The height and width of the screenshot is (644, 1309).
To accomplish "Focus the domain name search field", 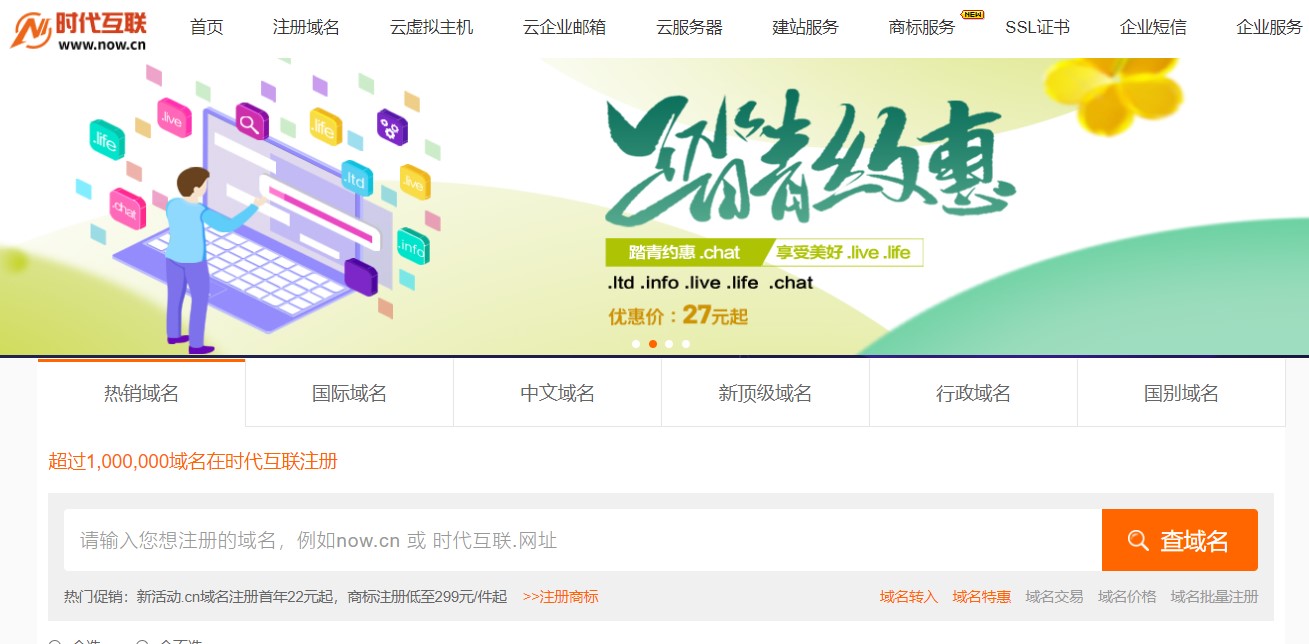I will 583,540.
